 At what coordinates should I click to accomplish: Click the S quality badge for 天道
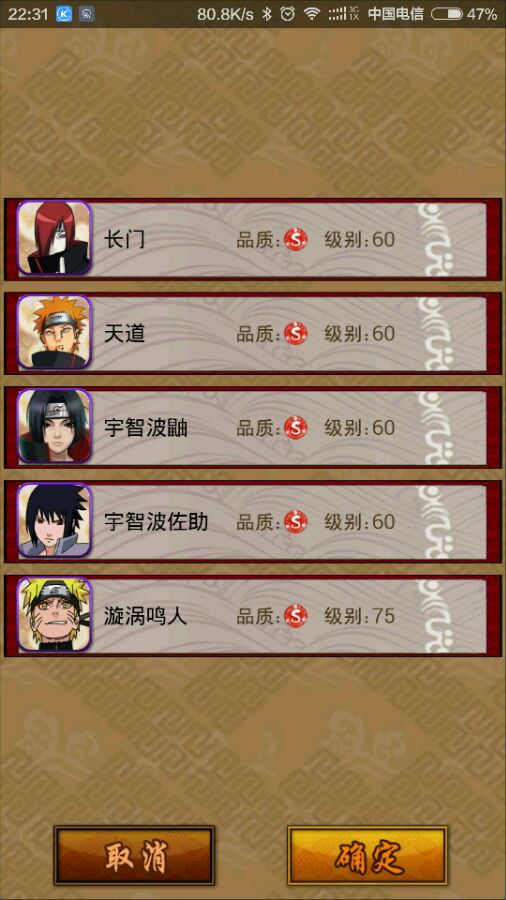point(296,333)
